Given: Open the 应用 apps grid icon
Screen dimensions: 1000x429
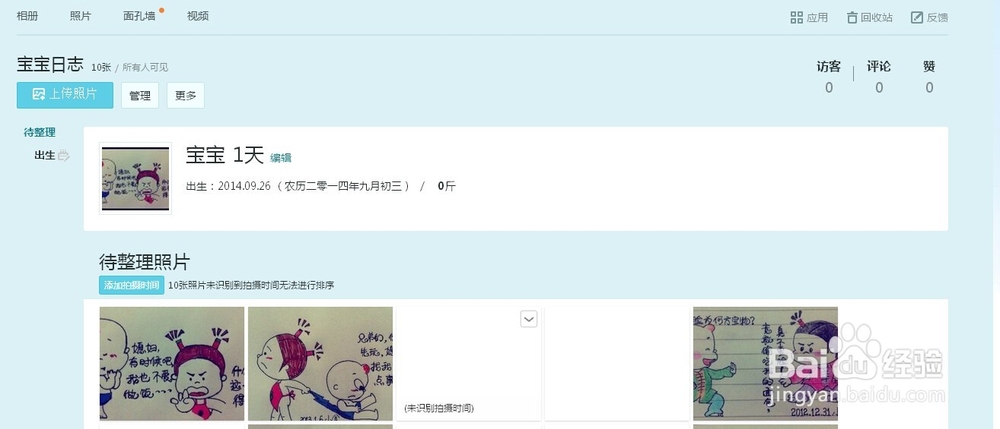Looking at the screenshot, I should pyautogui.click(x=797, y=17).
